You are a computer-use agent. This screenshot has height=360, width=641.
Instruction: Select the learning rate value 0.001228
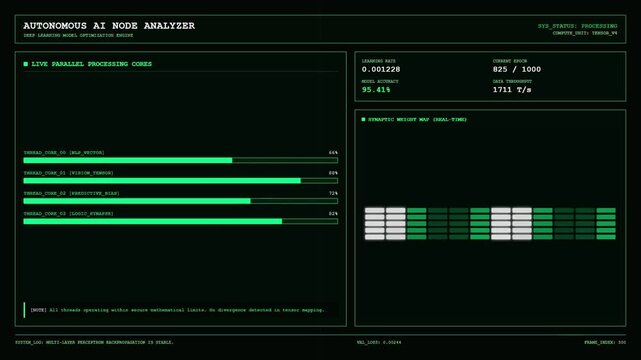381,69
